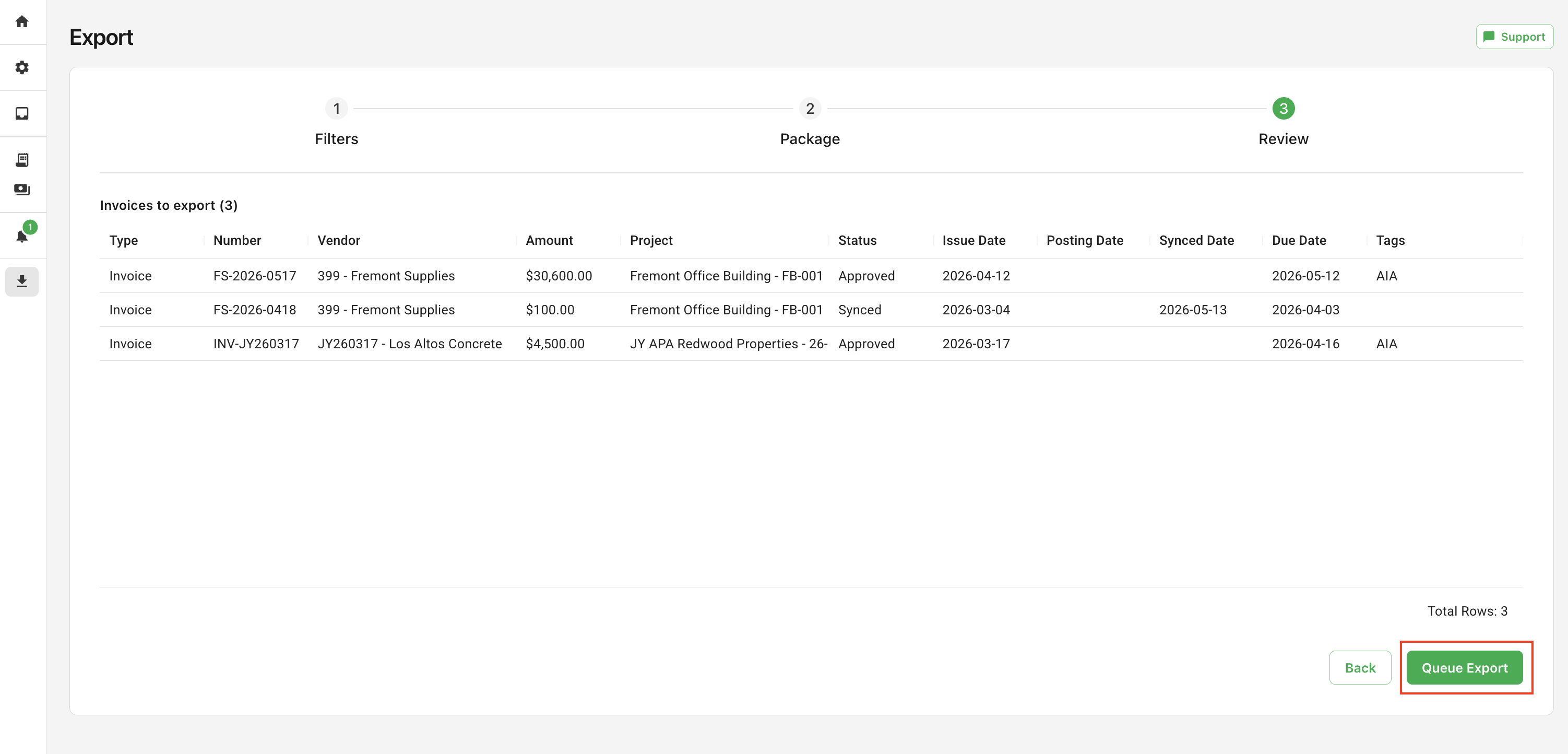1568x754 pixels.
Task: Click AIA tag in the INV-JY260317 row
Action: [1386, 344]
